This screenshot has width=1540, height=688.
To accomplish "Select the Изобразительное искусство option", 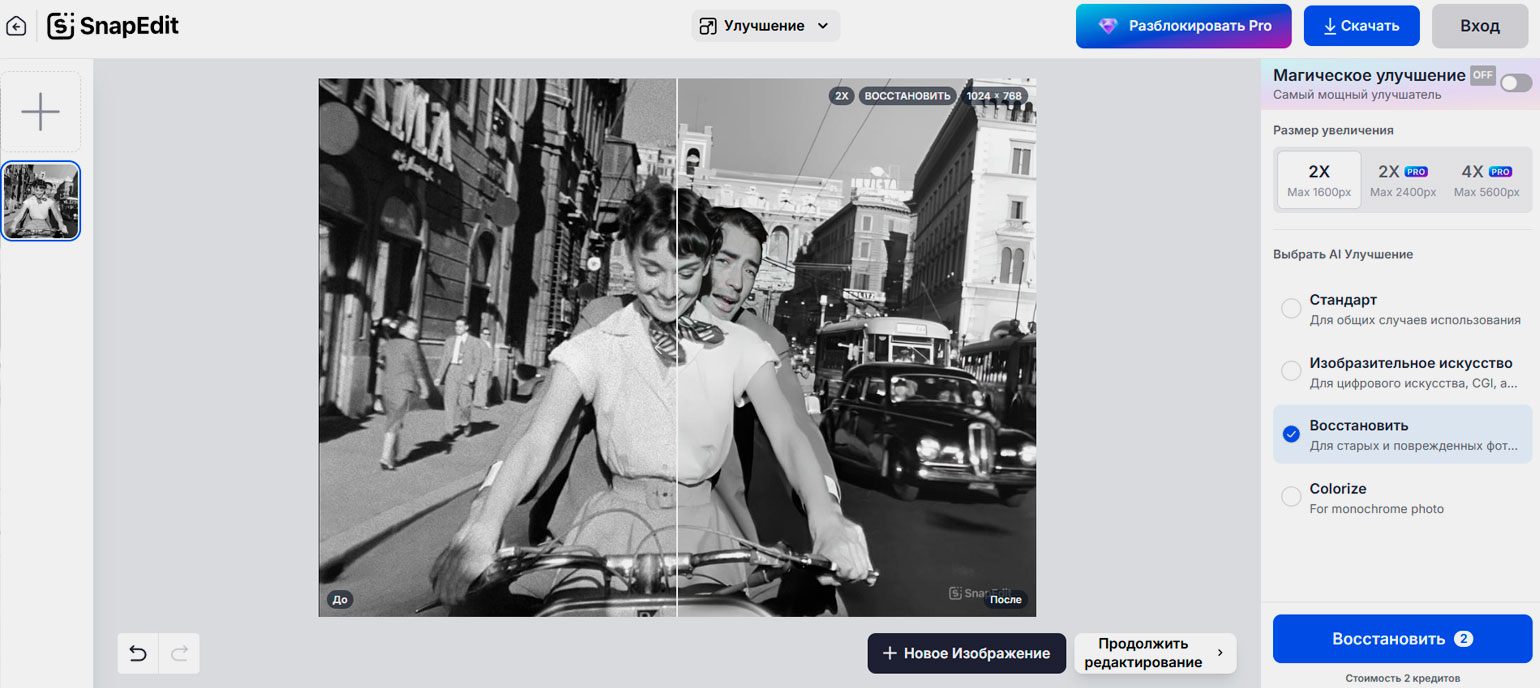I will click(1402, 372).
